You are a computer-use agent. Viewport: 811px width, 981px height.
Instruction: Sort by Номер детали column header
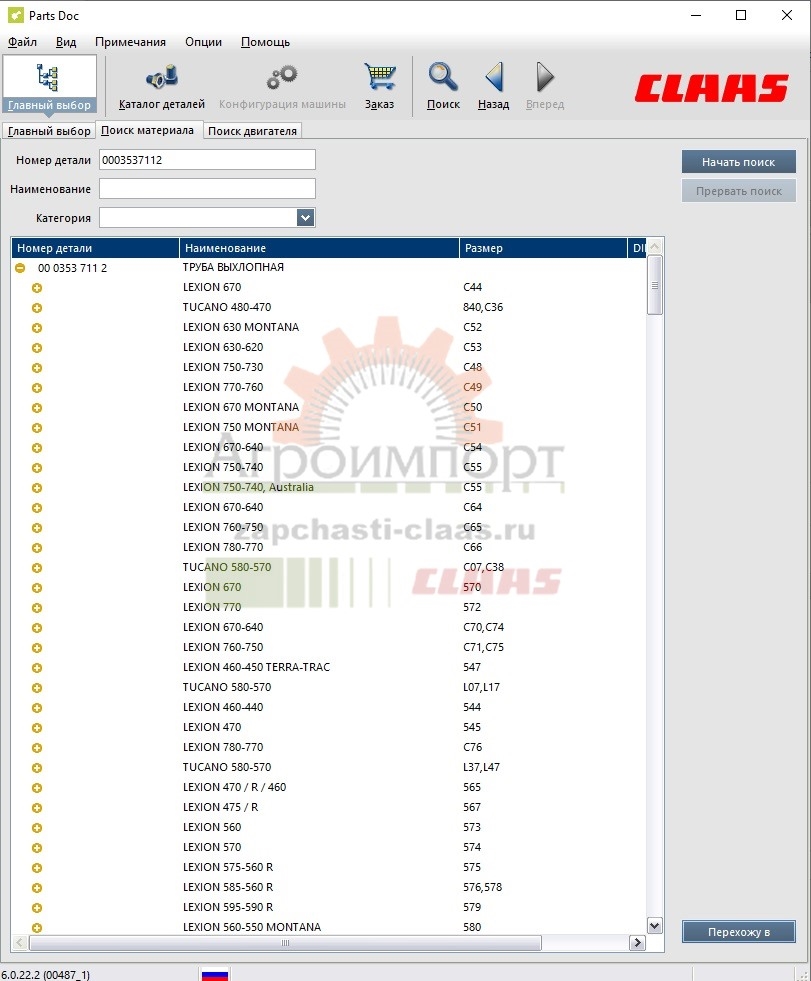(x=95, y=248)
